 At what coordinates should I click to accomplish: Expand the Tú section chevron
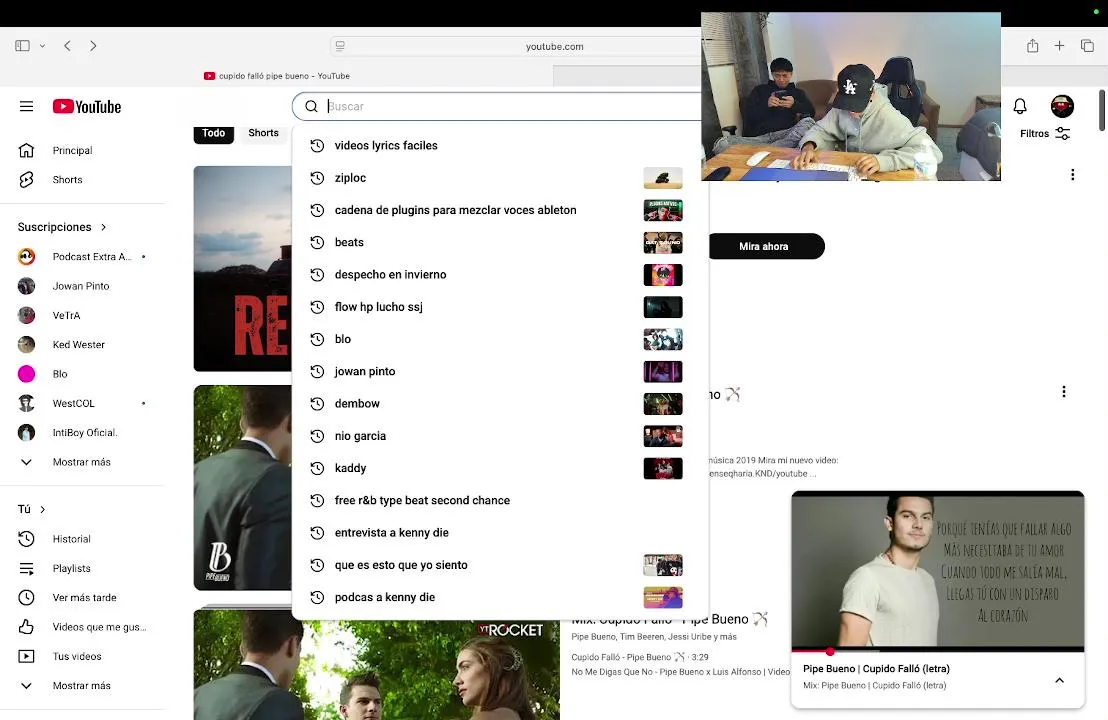42,509
